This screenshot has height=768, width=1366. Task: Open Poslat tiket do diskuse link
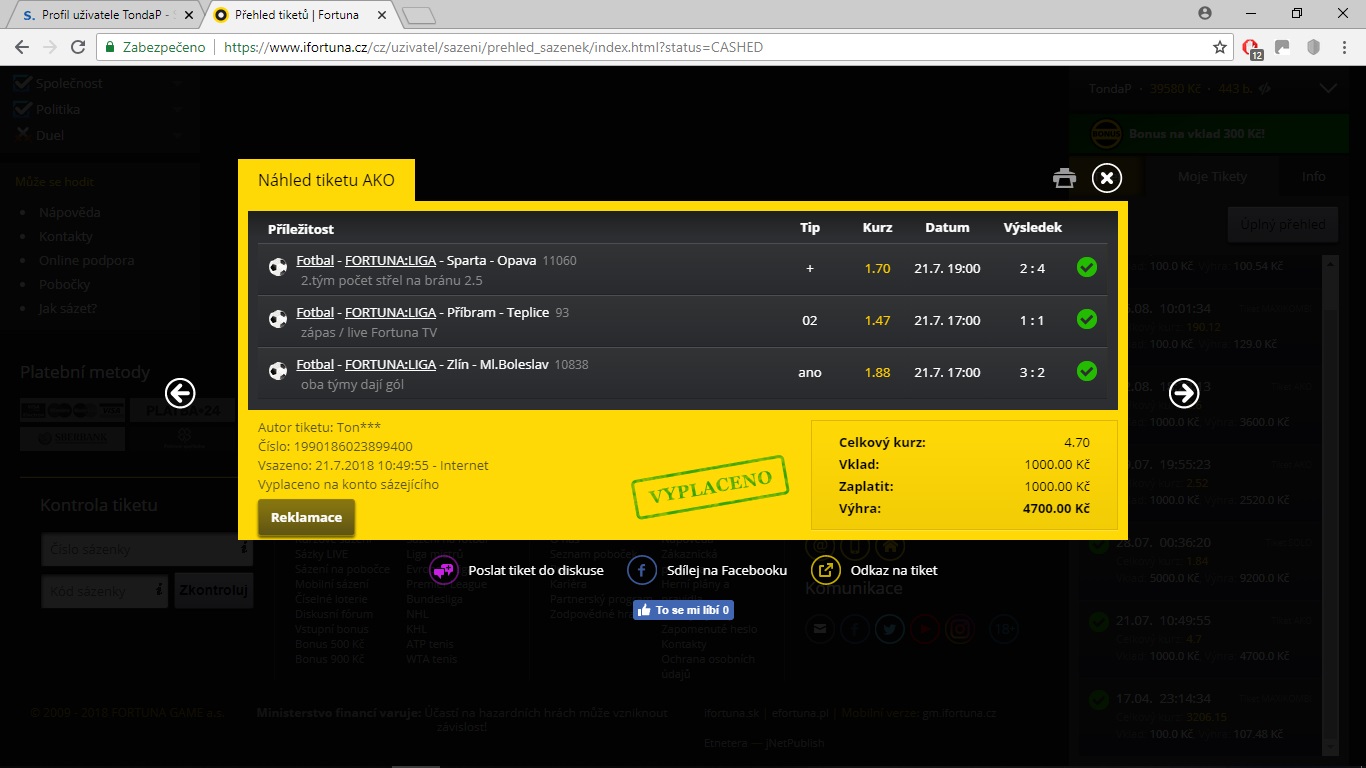(536, 570)
